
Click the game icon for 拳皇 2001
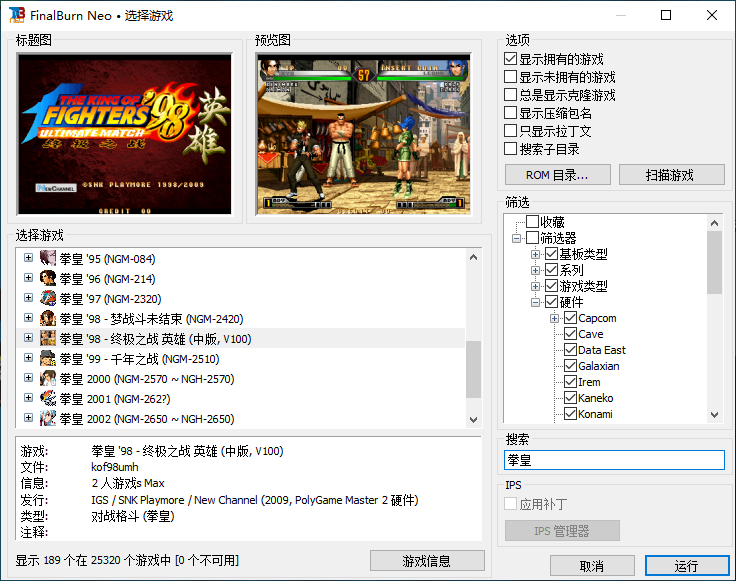click(x=48, y=398)
